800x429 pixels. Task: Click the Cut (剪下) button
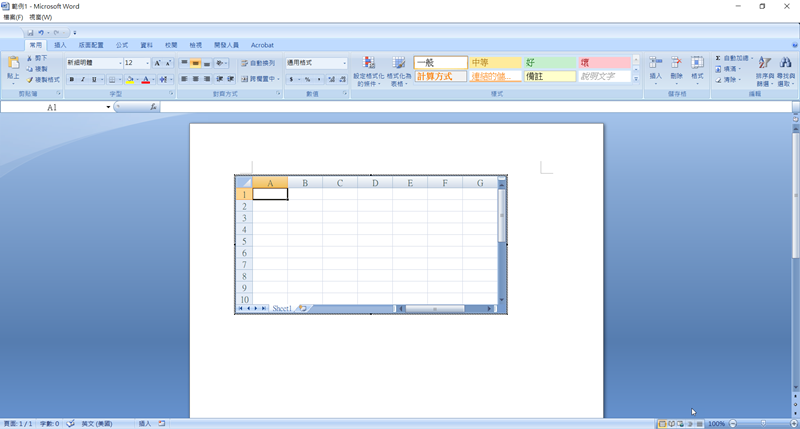click(37, 58)
